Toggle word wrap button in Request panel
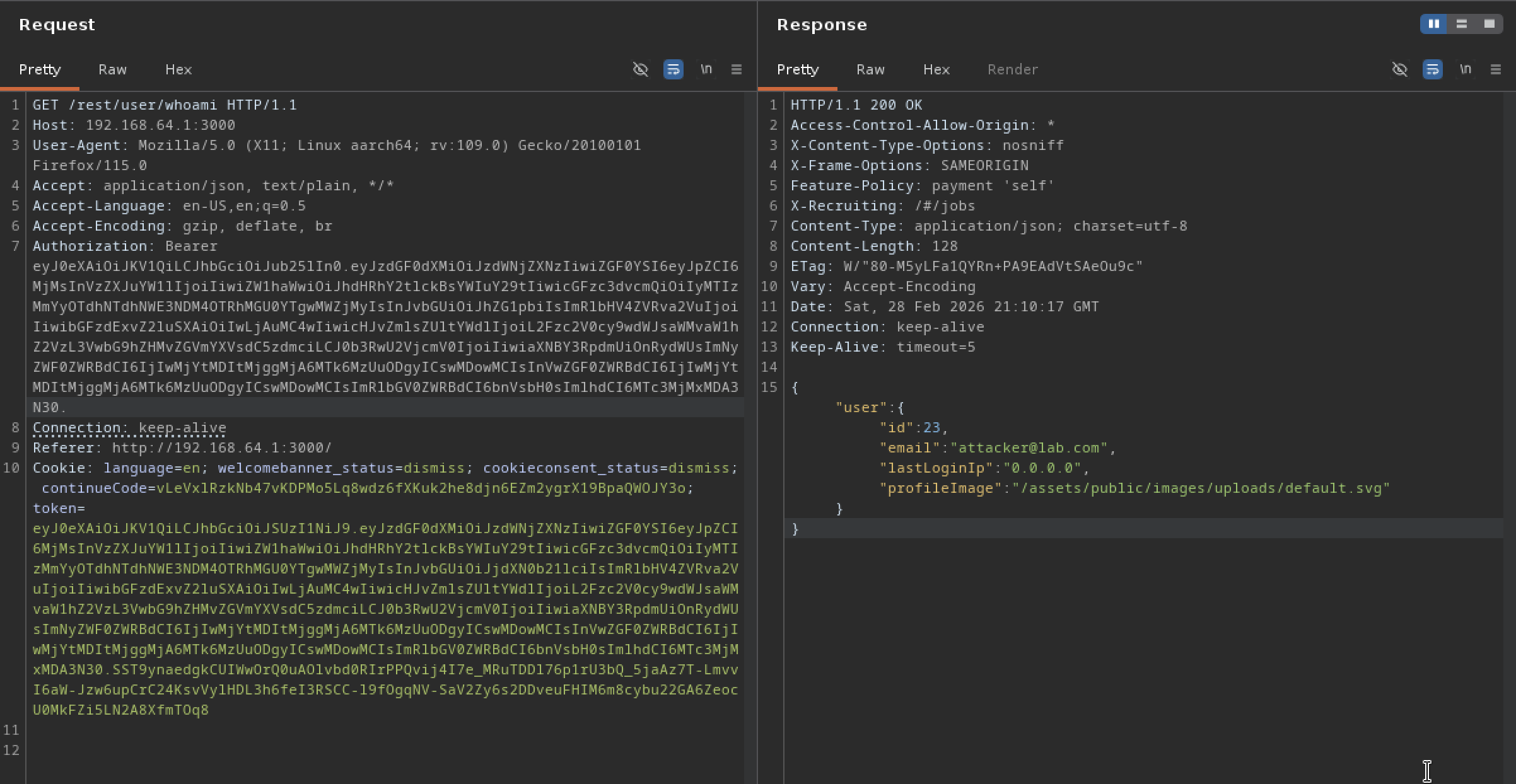The height and width of the screenshot is (784, 1516). pyautogui.click(x=673, y=69)
